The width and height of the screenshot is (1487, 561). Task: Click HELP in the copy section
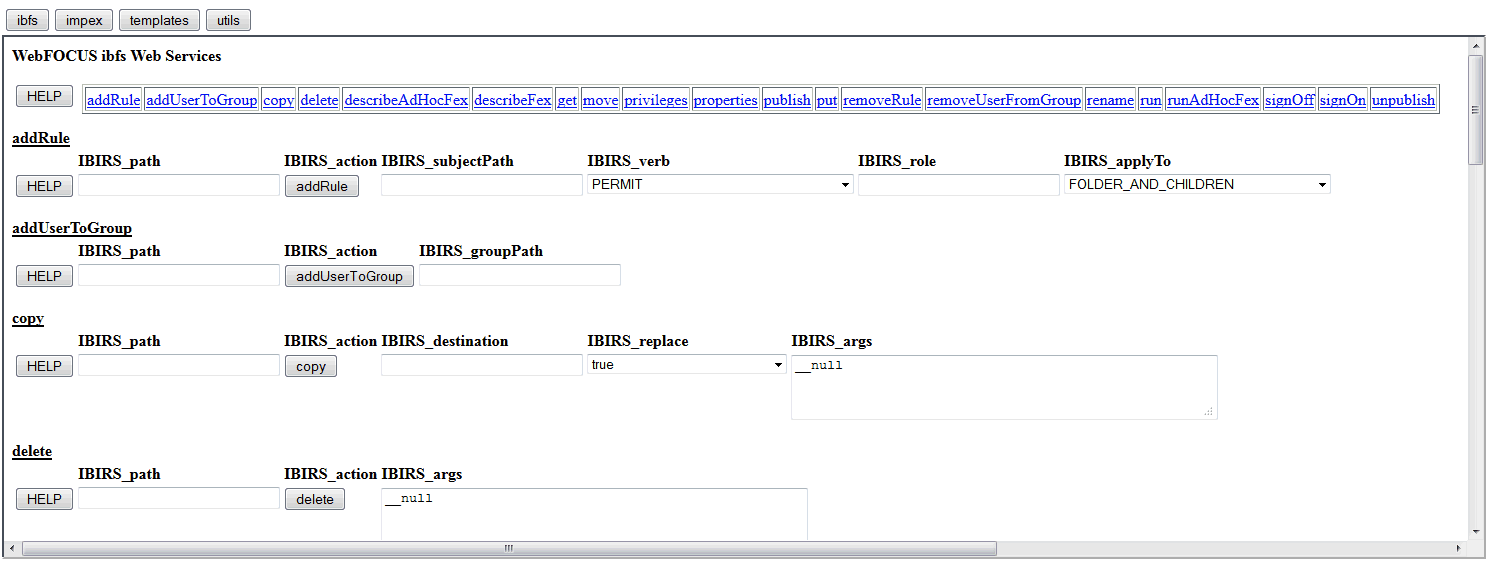(x=44, y=366)
